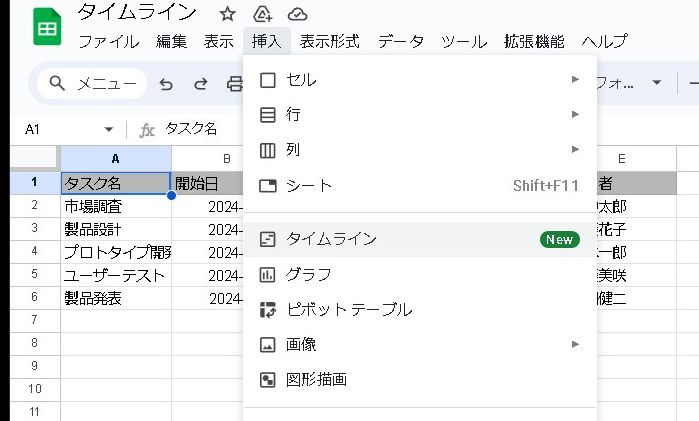Expand the 列 submenu
The image size is (699, 421).
tap(420, 150)
